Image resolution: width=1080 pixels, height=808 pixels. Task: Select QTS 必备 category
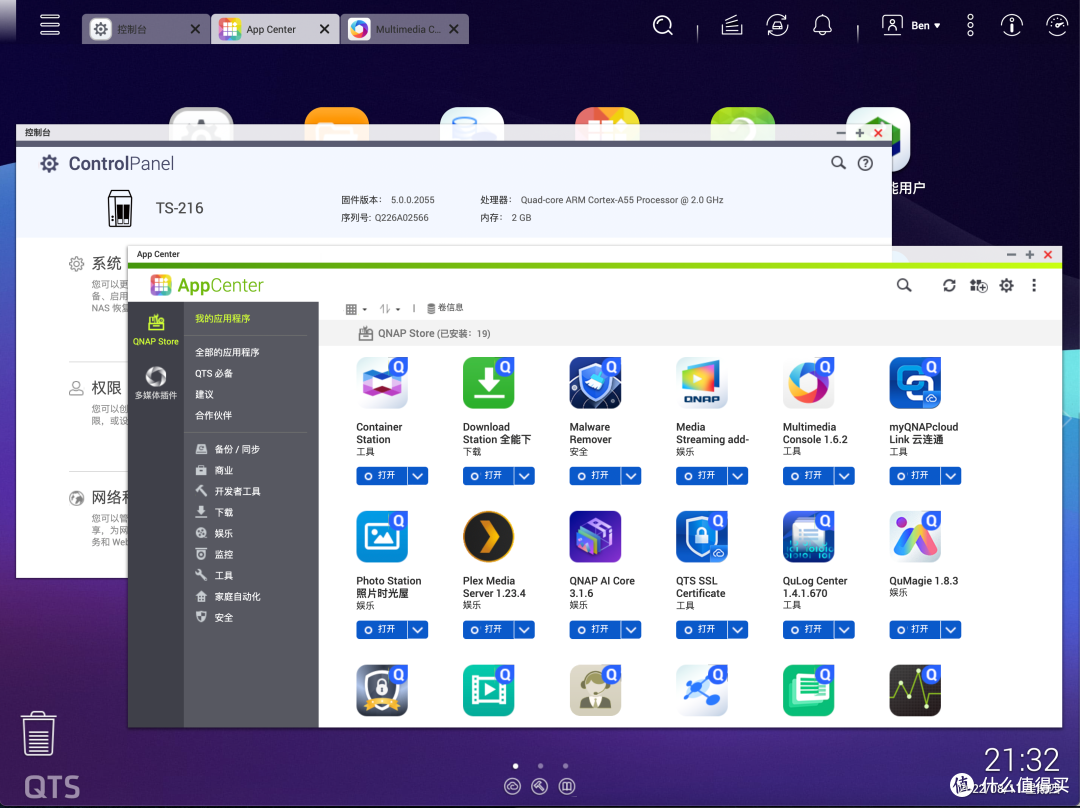tap(214, 373)
